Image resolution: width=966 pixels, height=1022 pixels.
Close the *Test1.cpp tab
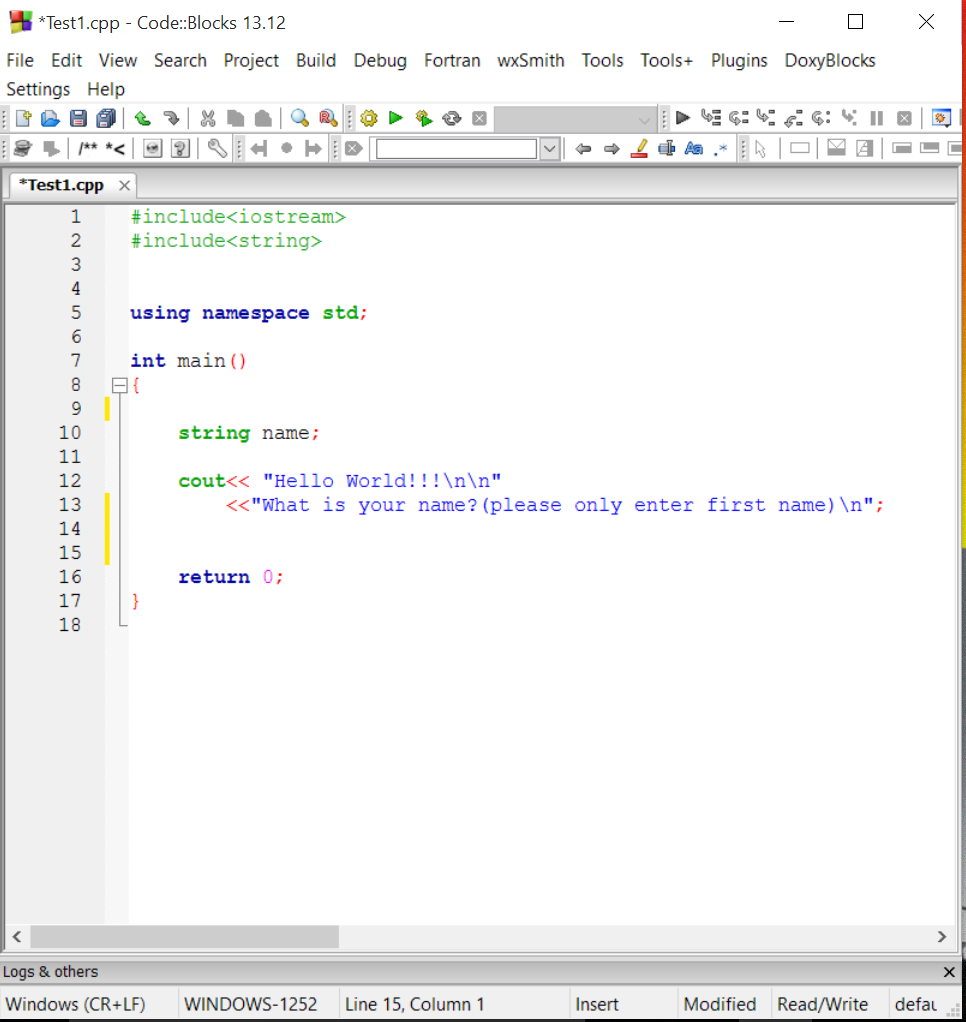[124, 186]
